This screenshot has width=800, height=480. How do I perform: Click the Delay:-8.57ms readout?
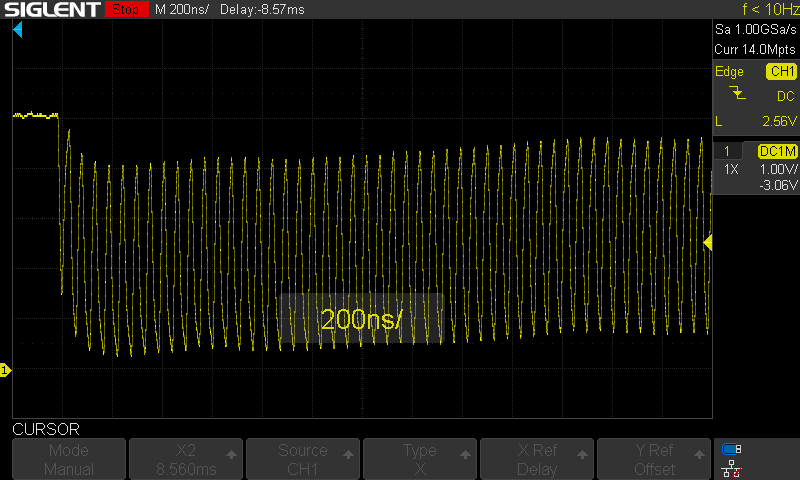coord(262,9)
